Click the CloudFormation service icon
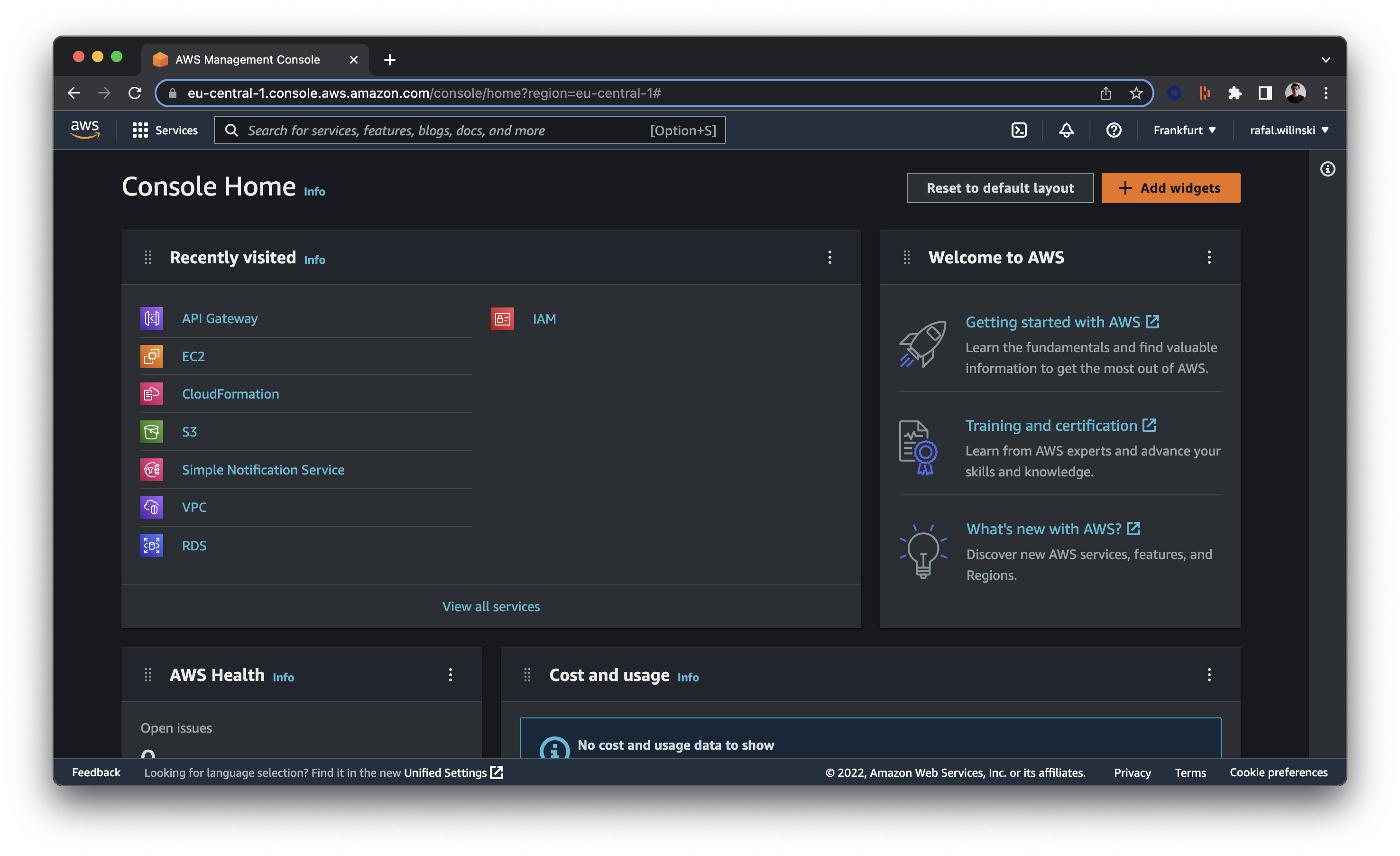 click(x=152, y=394)
